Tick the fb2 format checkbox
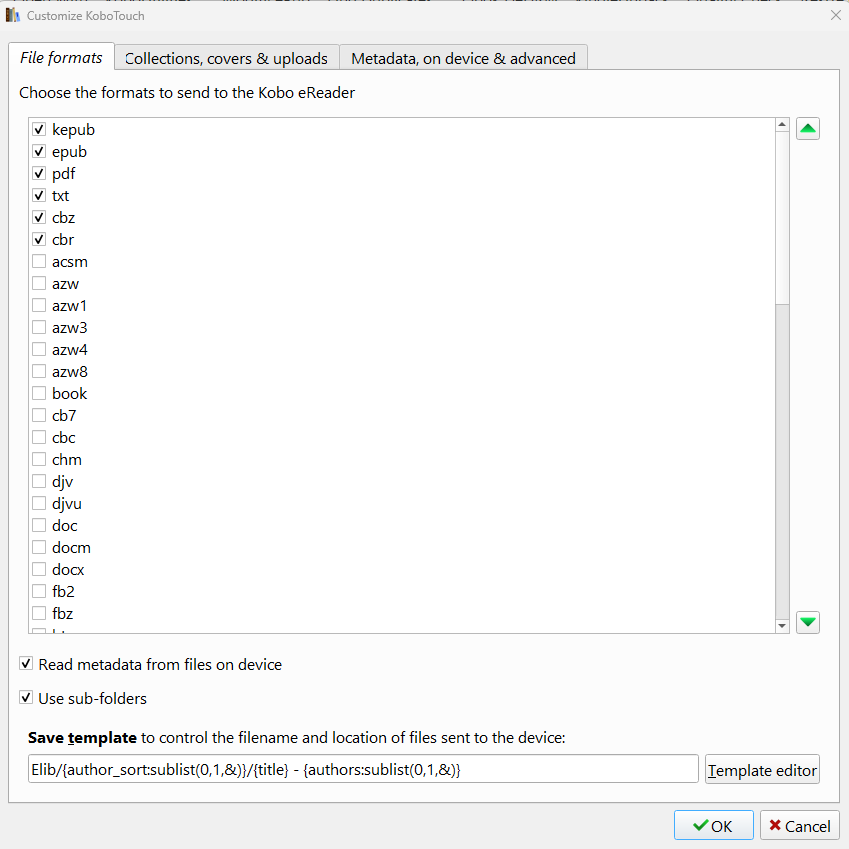 click(39, 591)
